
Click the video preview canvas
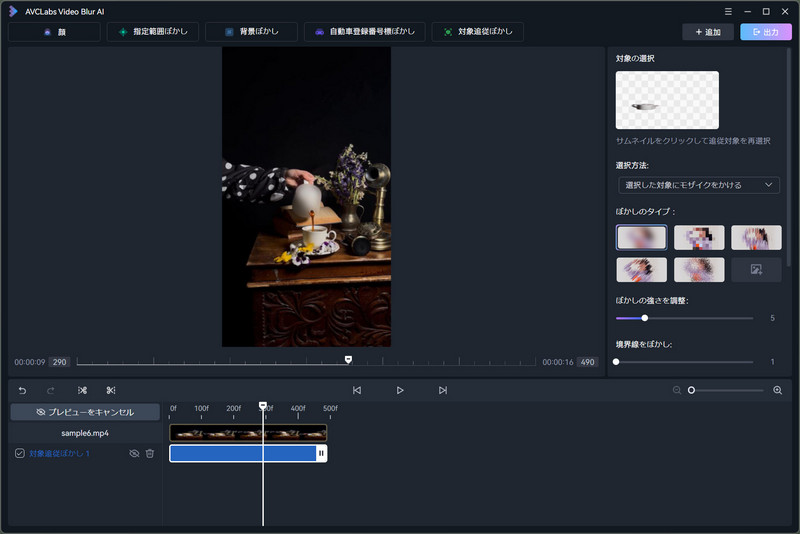pos(306,197)
